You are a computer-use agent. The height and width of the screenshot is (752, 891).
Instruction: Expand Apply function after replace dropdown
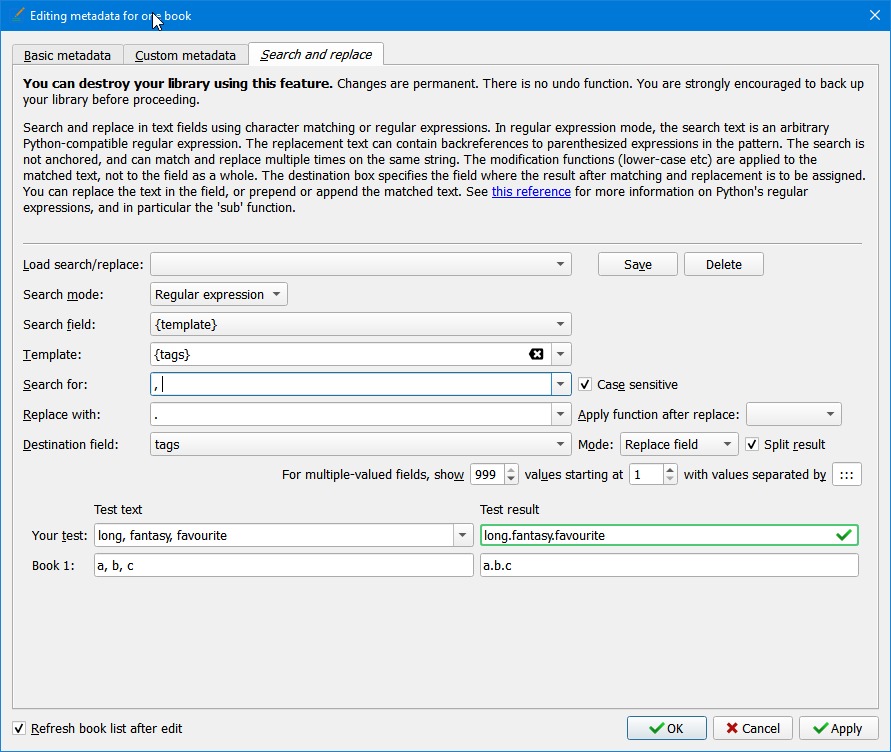tap(794, 414)
